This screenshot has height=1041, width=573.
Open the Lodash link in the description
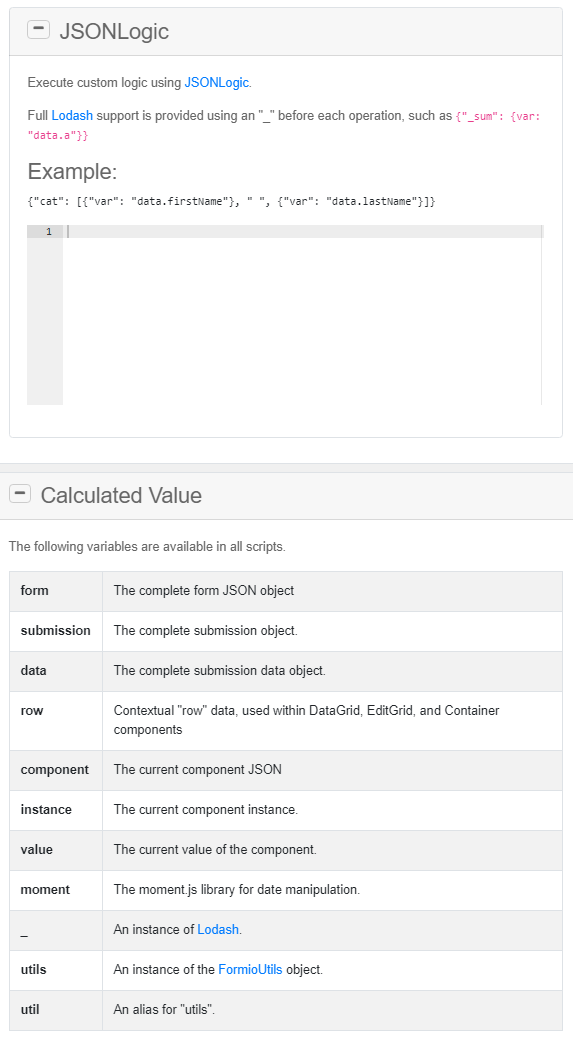72,116
